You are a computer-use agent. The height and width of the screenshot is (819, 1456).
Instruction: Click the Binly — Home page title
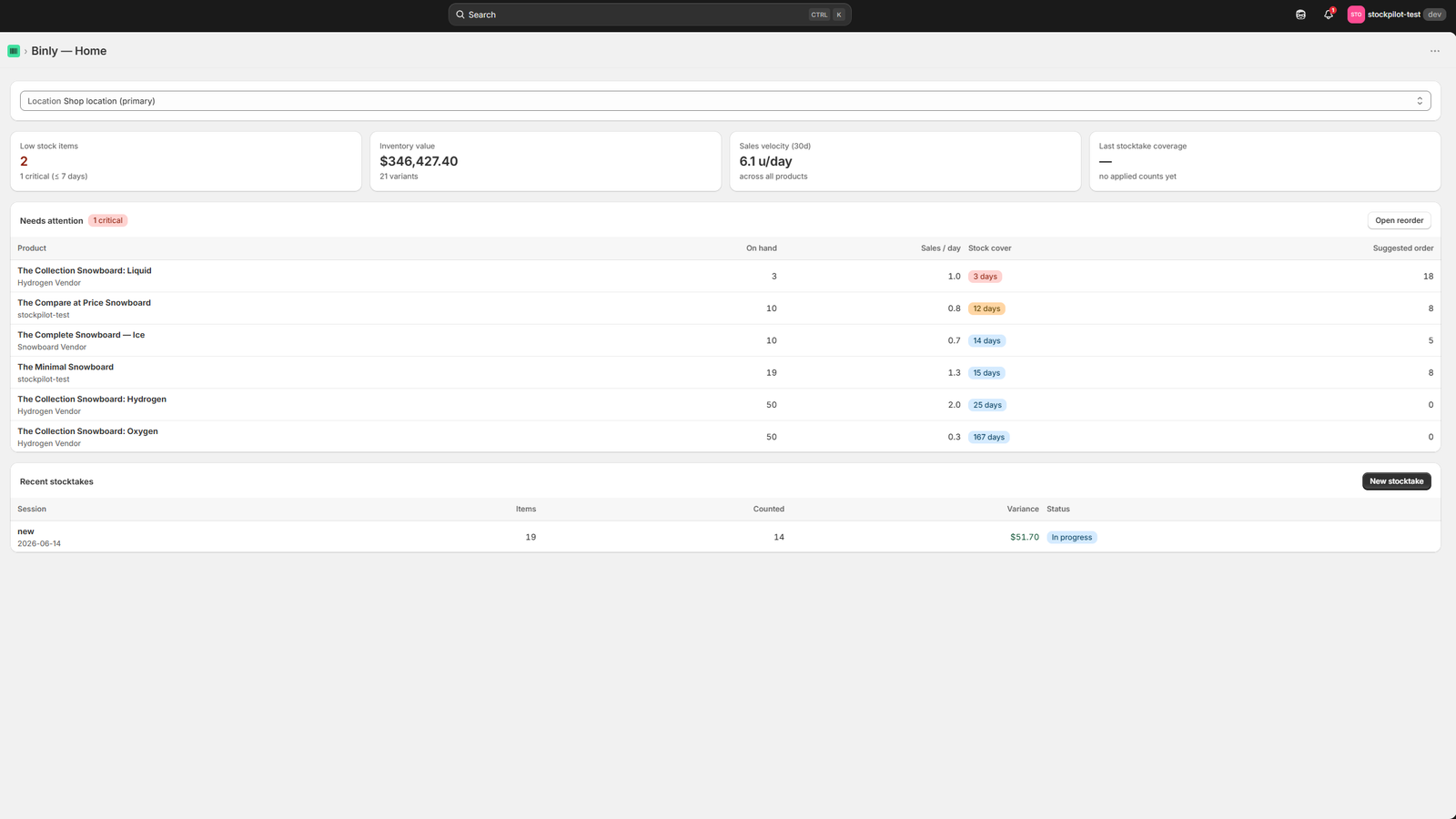(x=69, y=51)
